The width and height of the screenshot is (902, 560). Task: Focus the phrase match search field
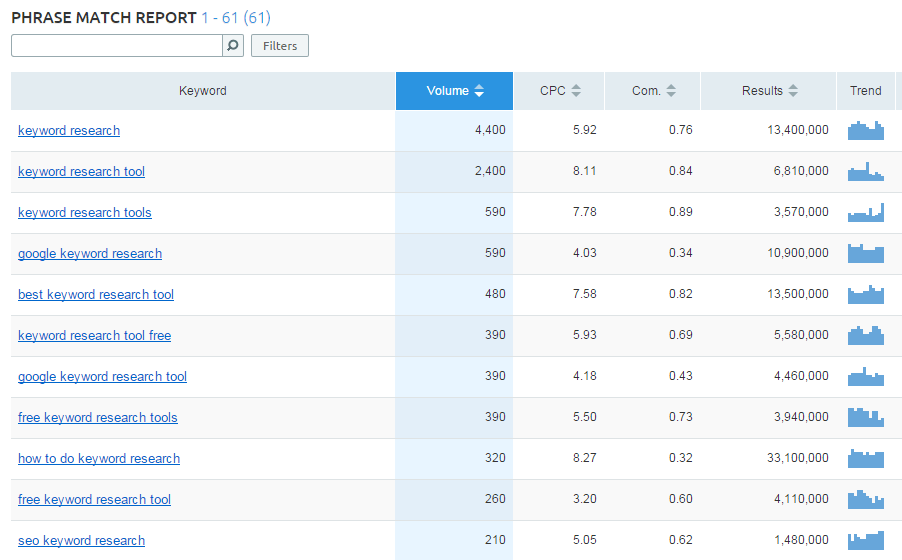[117, 45]
